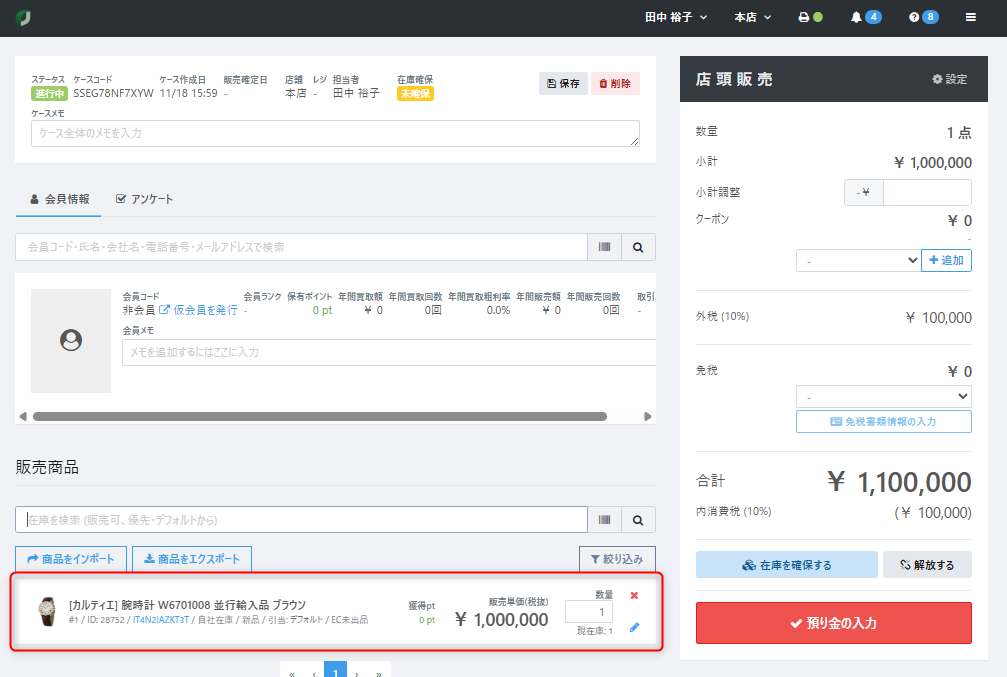The image size is (1007, 677).
Task: Click 未確保 stock badge
Action: point(415,94)
